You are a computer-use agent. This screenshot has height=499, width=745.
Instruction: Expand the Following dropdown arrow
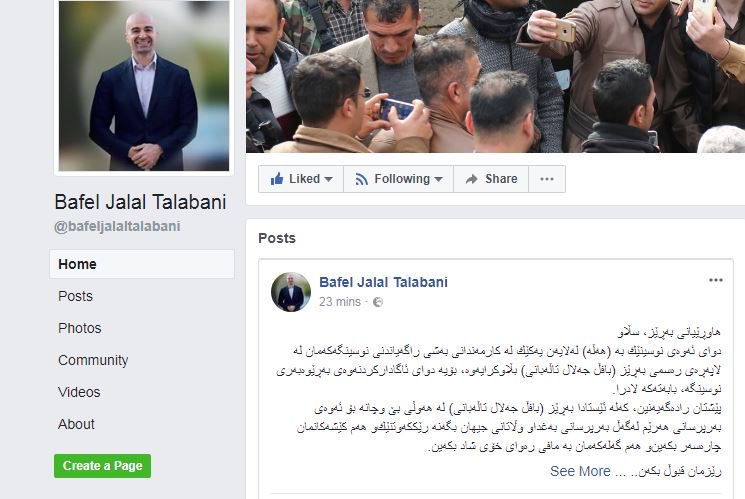tap(439, 179)
